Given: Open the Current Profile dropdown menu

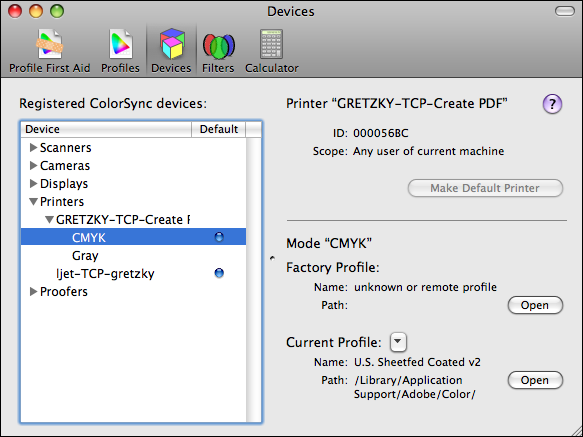Looking at the screenshot, I should [398, 342].
